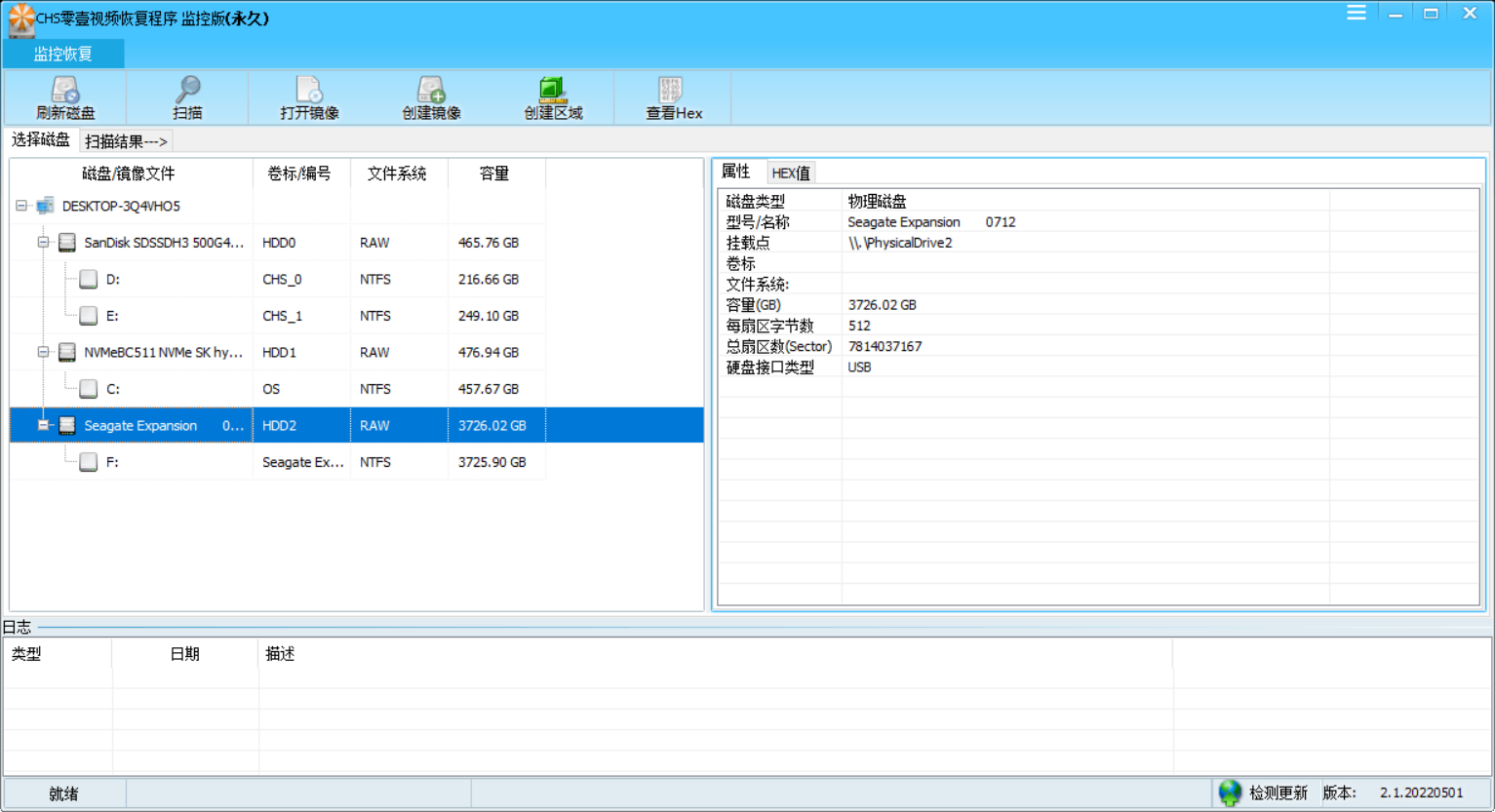Image resolution: width=1495 pixels, height=812 pixels.
Task: Select the Seagate Expansion HDD2 disk
Action: click(141, 425)
